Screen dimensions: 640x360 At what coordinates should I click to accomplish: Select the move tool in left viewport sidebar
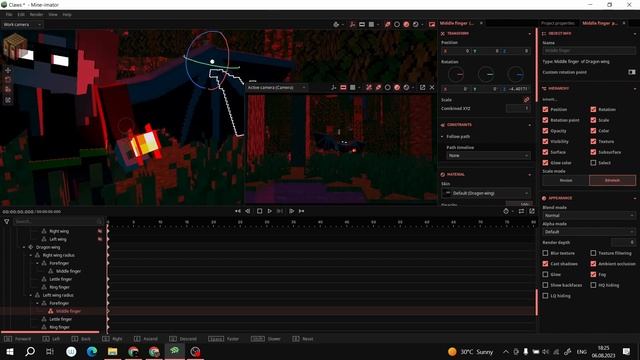(8, 70)
